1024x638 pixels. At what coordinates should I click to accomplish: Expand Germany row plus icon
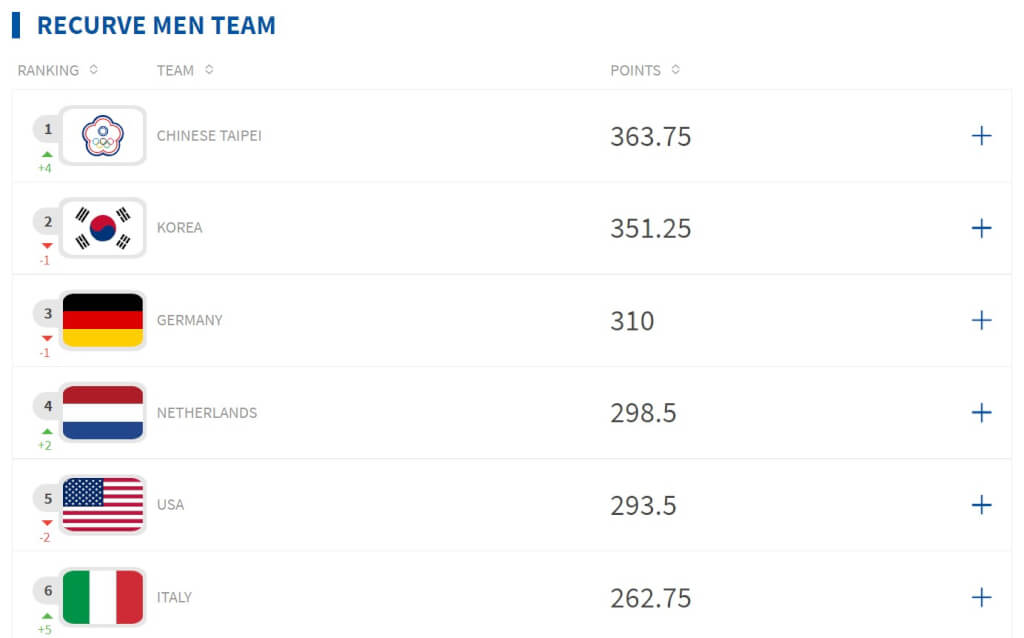[981, 320]
